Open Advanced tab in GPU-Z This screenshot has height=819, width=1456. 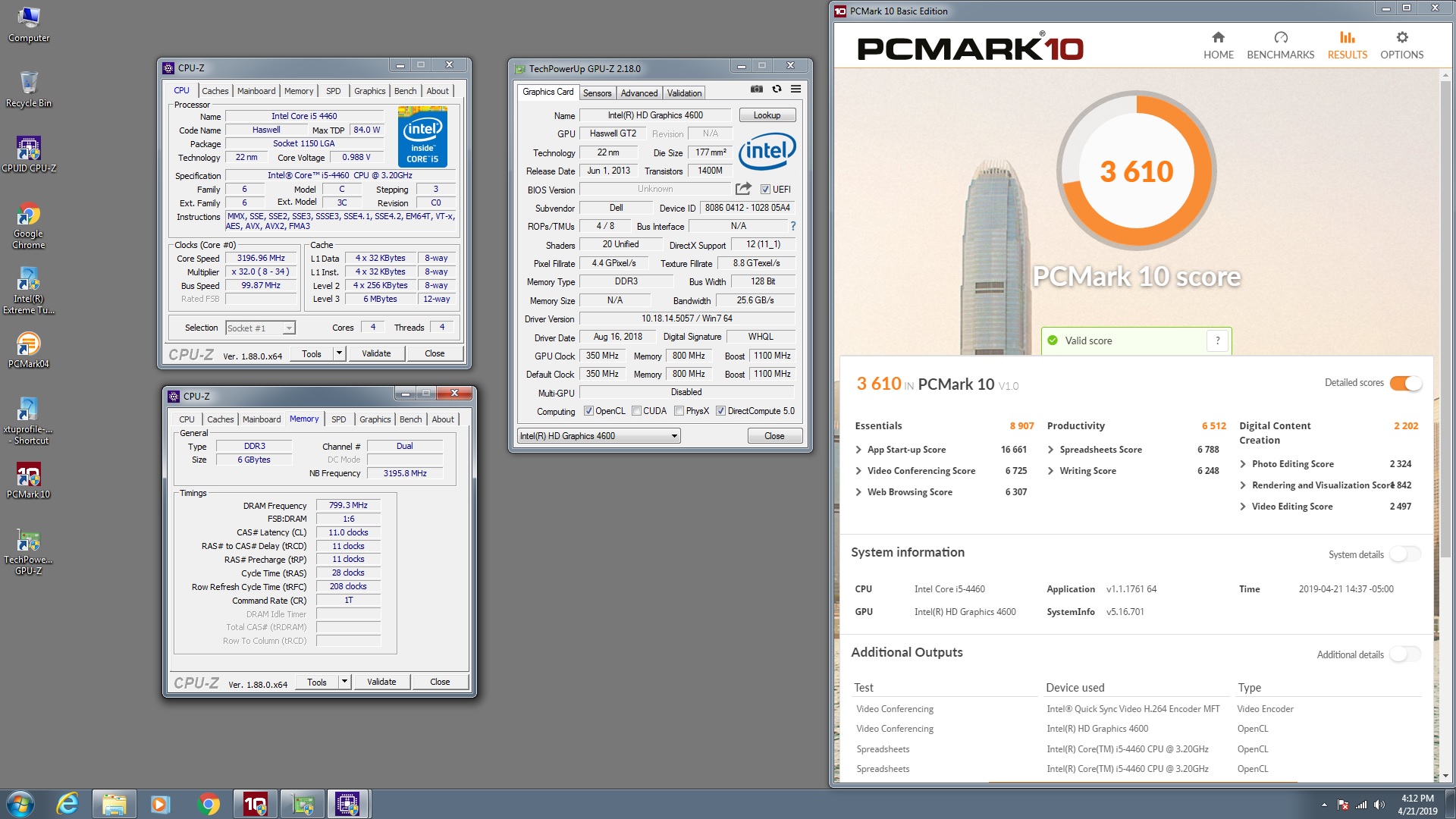coord(639,93)
